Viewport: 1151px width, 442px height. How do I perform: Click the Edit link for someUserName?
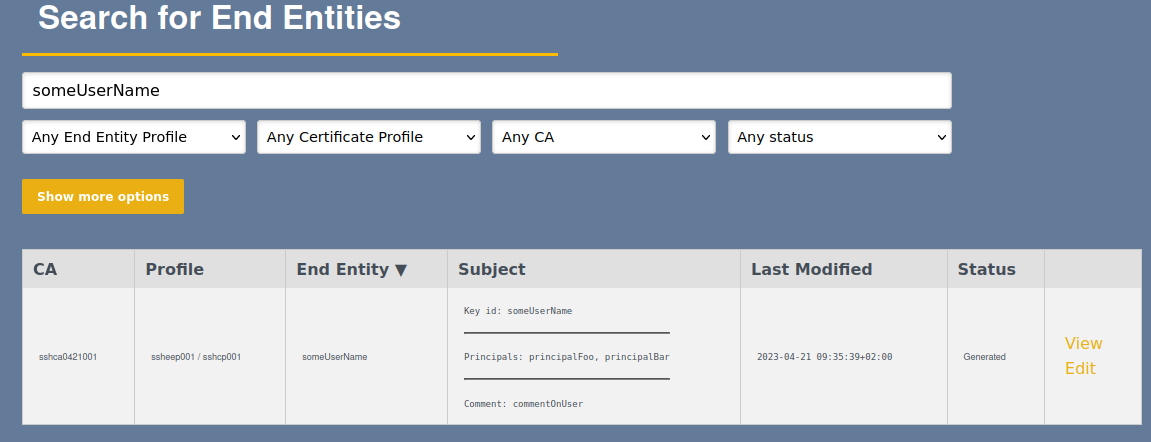click(1080, 368)
